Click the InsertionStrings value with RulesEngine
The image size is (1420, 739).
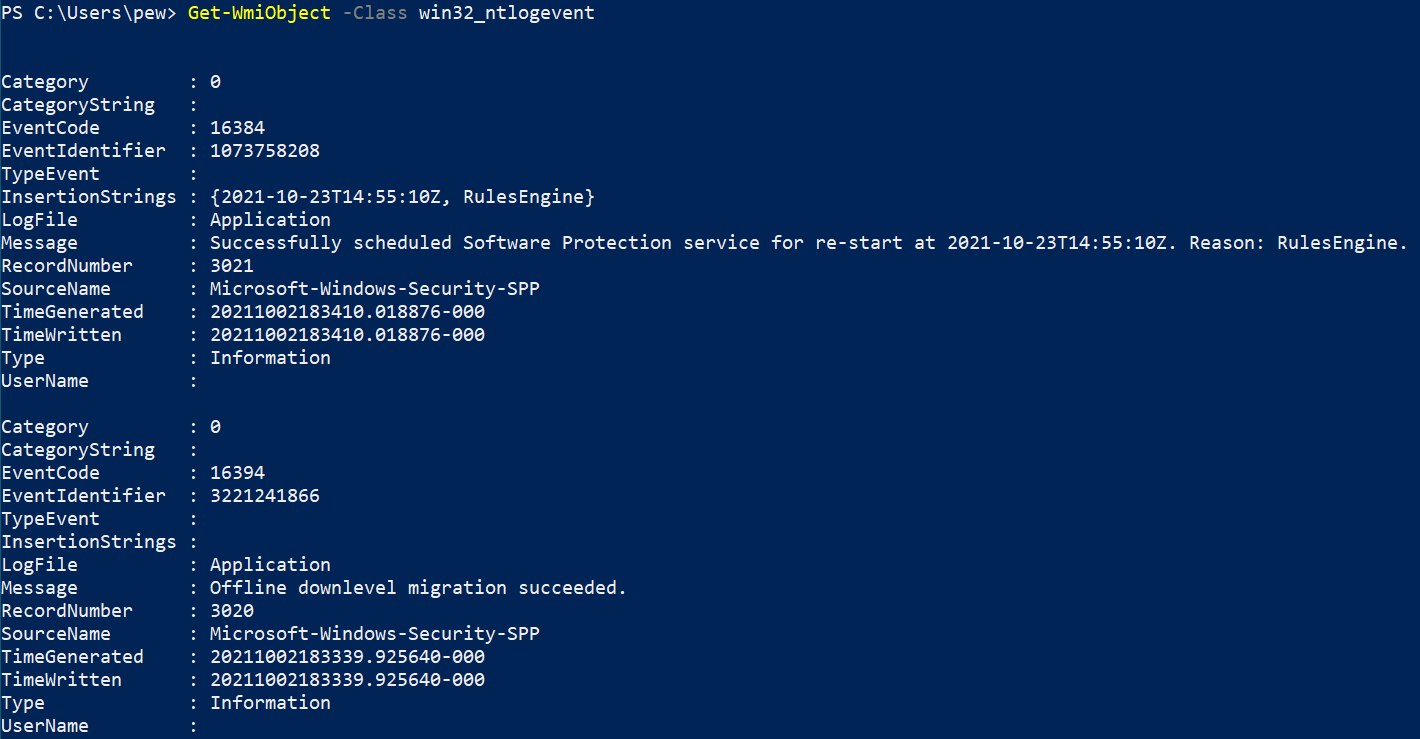tap(402, 197)
